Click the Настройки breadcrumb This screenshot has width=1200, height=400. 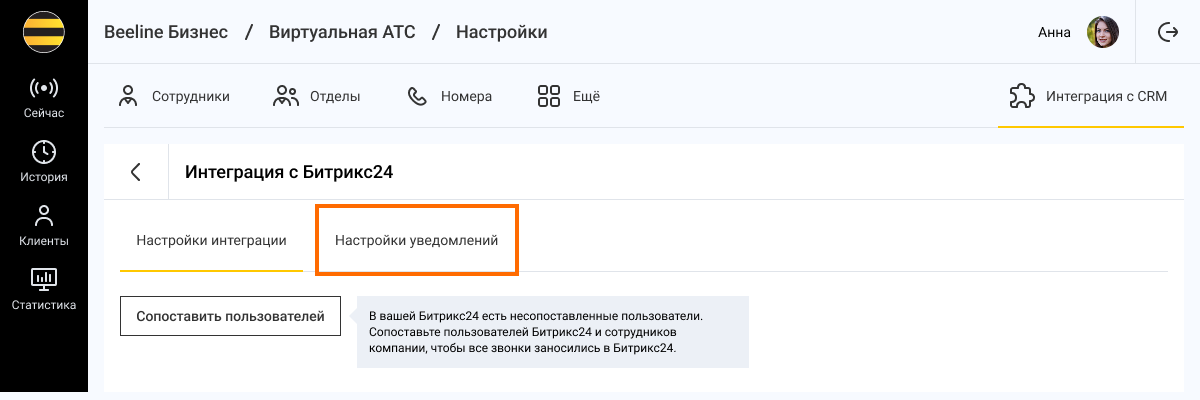[501, 32]
